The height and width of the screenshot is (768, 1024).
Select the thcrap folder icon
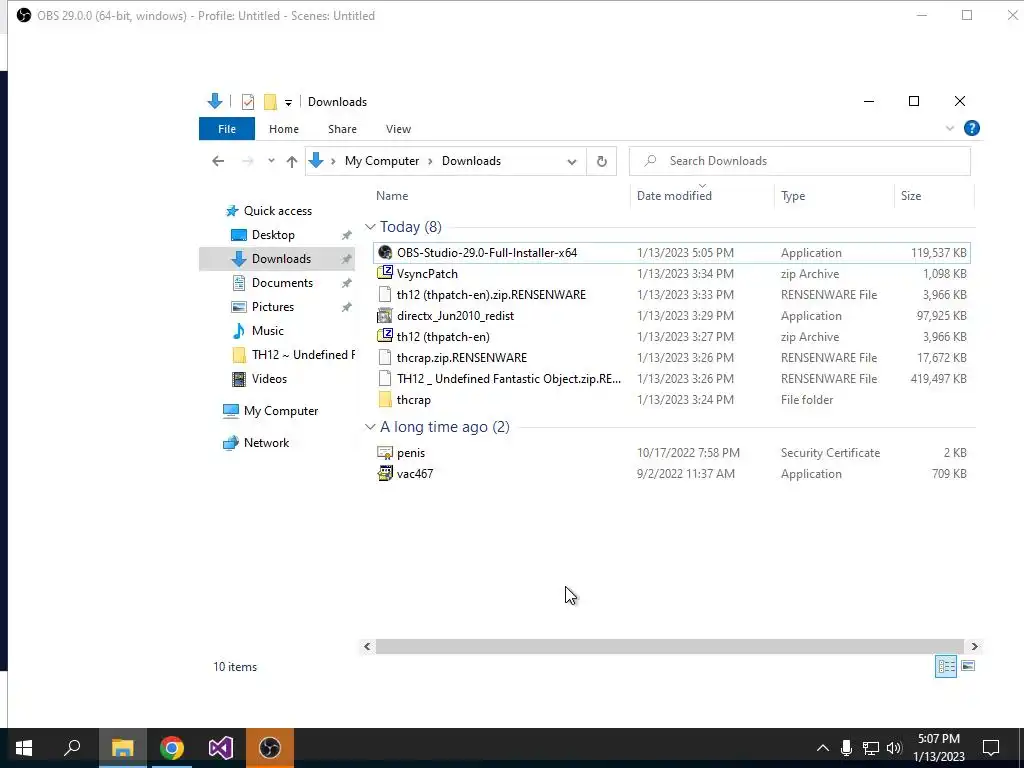[x=385, y=400]
